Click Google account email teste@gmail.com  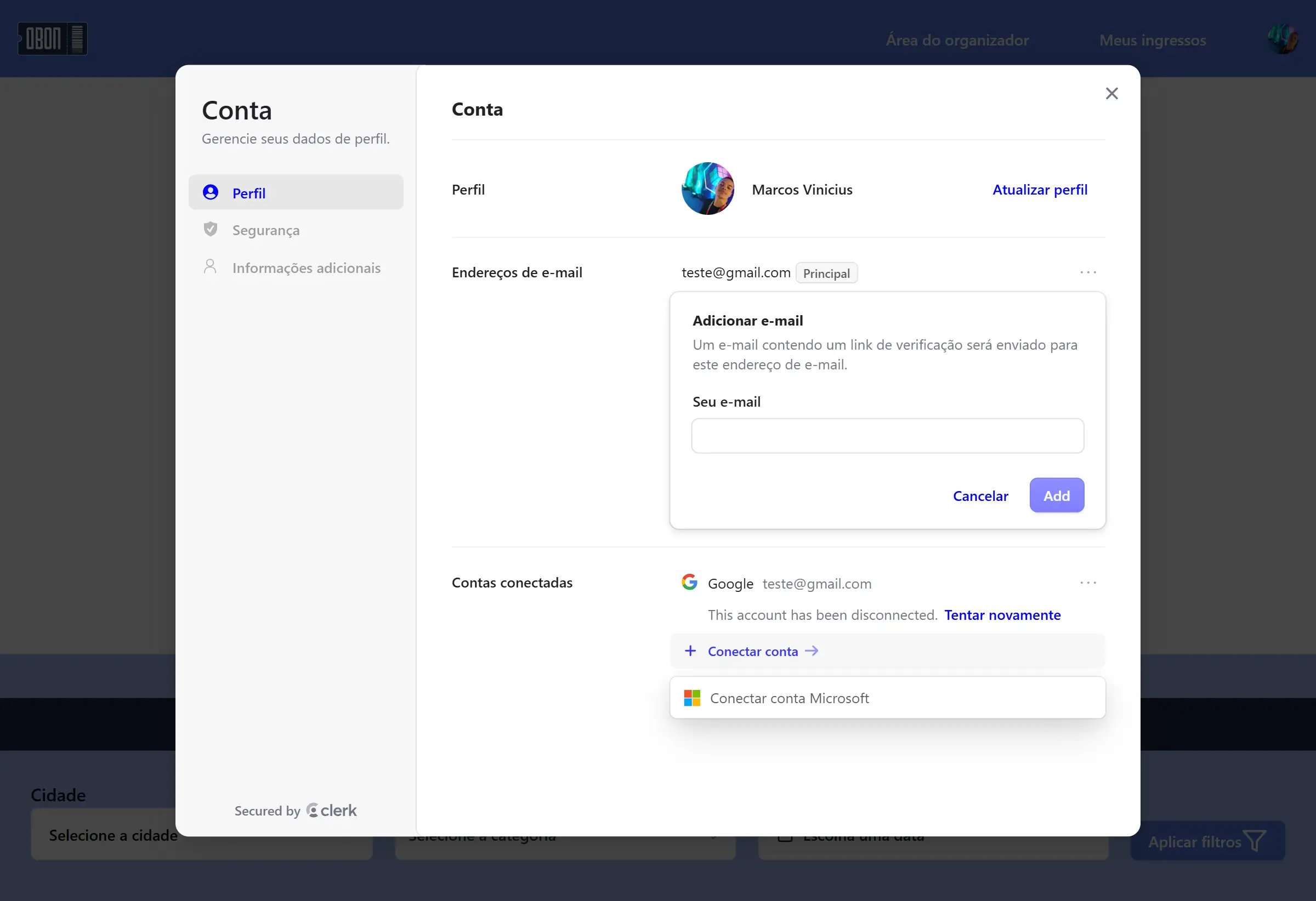(x=816, y=584)
